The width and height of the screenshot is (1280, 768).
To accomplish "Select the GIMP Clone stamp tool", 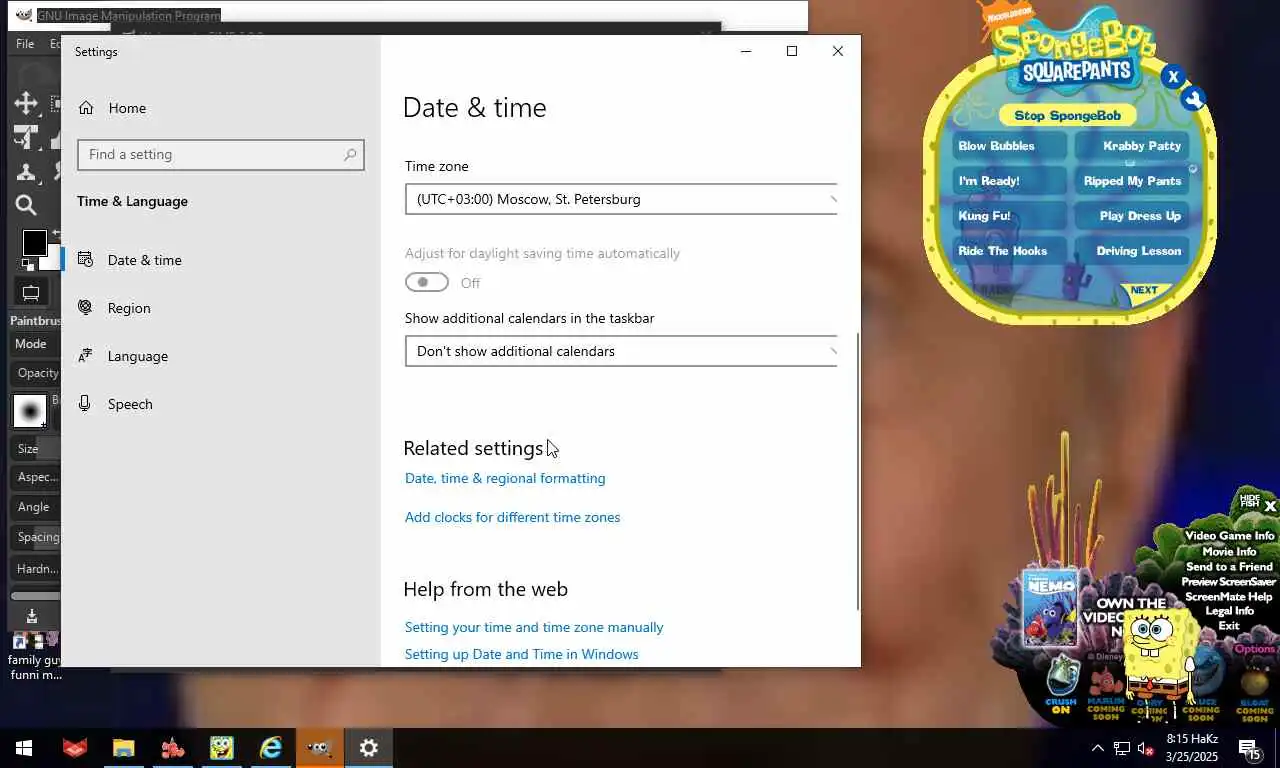I will pyautogui.click(x=26, y=171).
